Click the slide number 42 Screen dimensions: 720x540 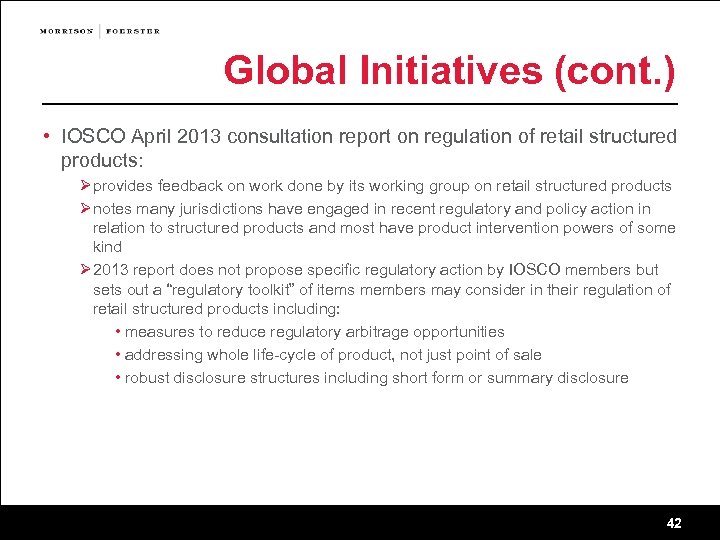coord(674,523)
